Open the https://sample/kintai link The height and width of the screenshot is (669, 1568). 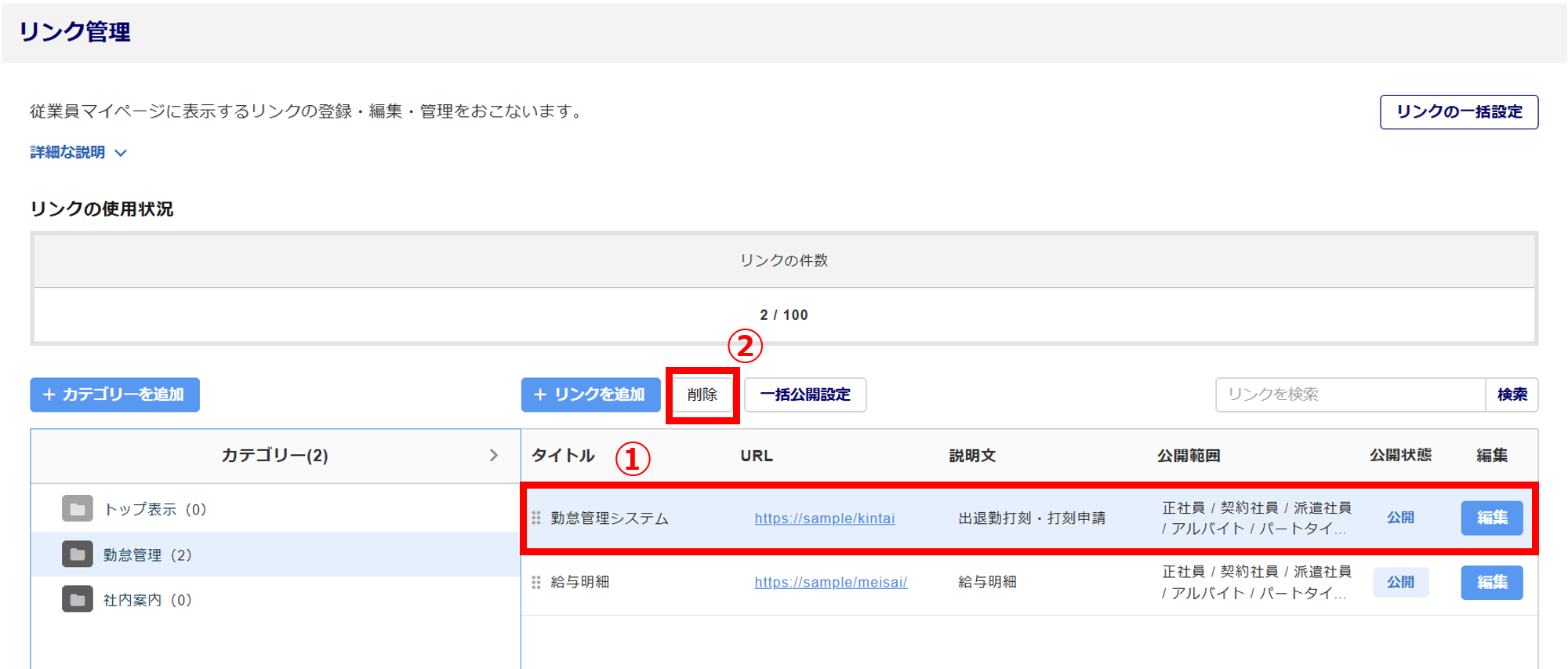(x=825, y=518)
